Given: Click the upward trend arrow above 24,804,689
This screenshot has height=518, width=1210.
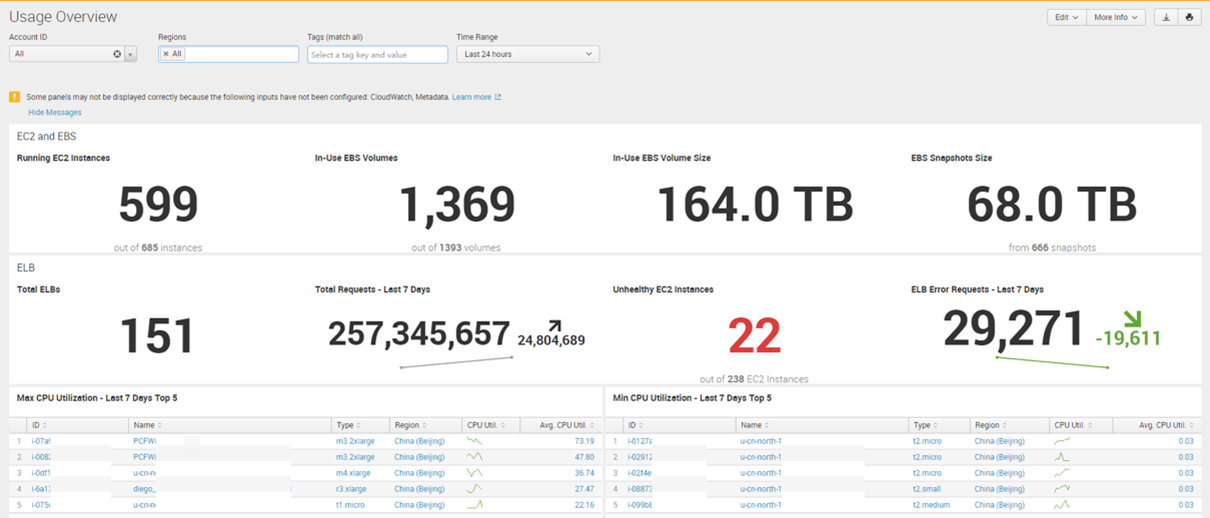Looking at the screenshot, I should click(554, 325).
